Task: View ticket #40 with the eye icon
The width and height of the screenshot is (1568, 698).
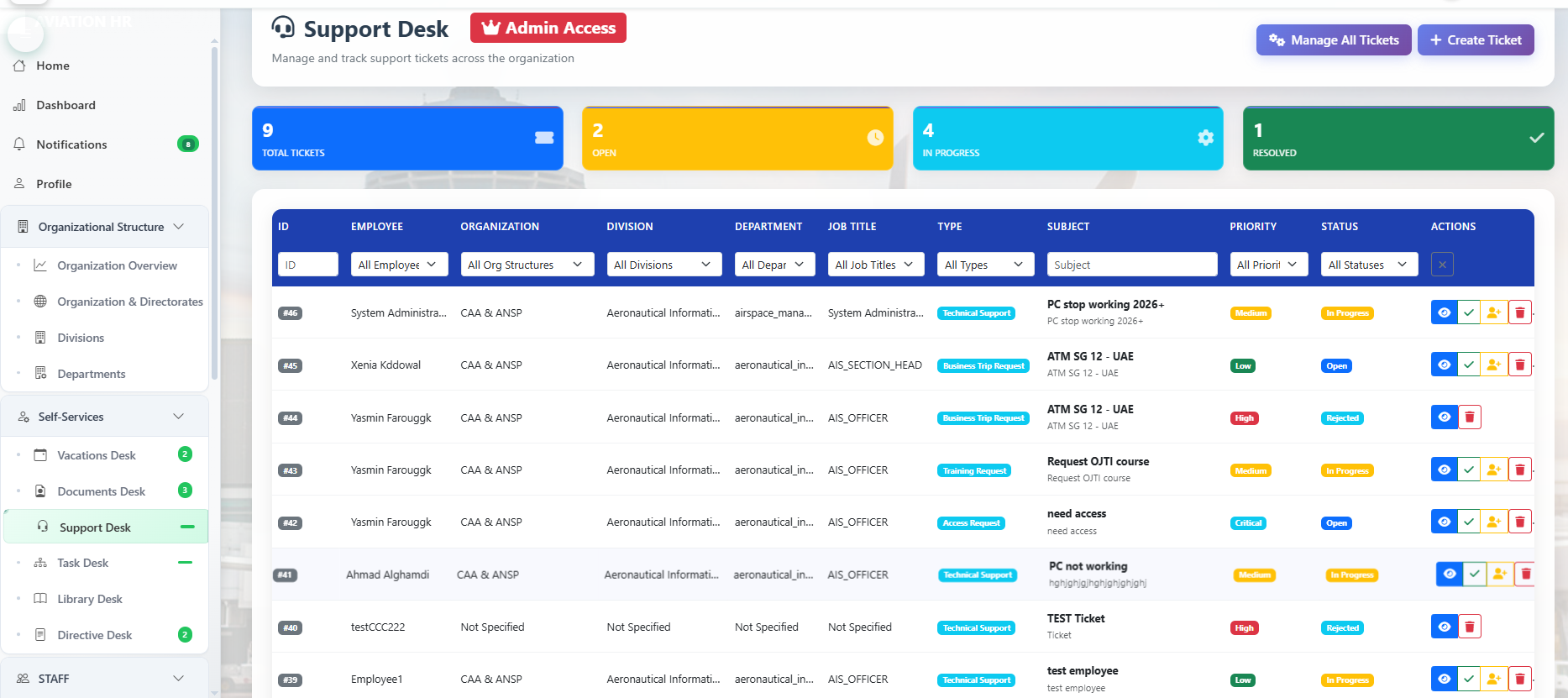Action: point(1444,627)
